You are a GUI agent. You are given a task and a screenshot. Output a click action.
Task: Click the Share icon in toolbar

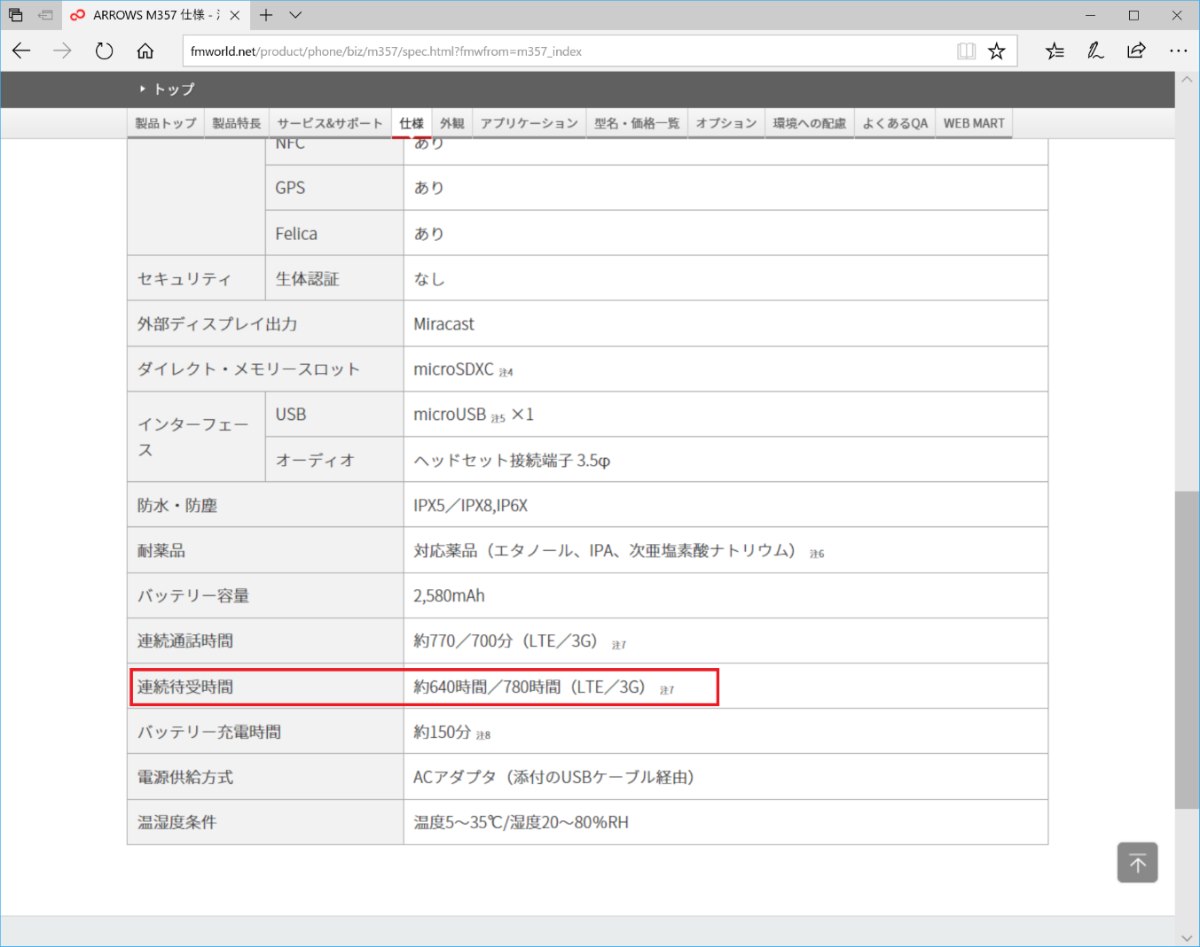click(1136, 51)
